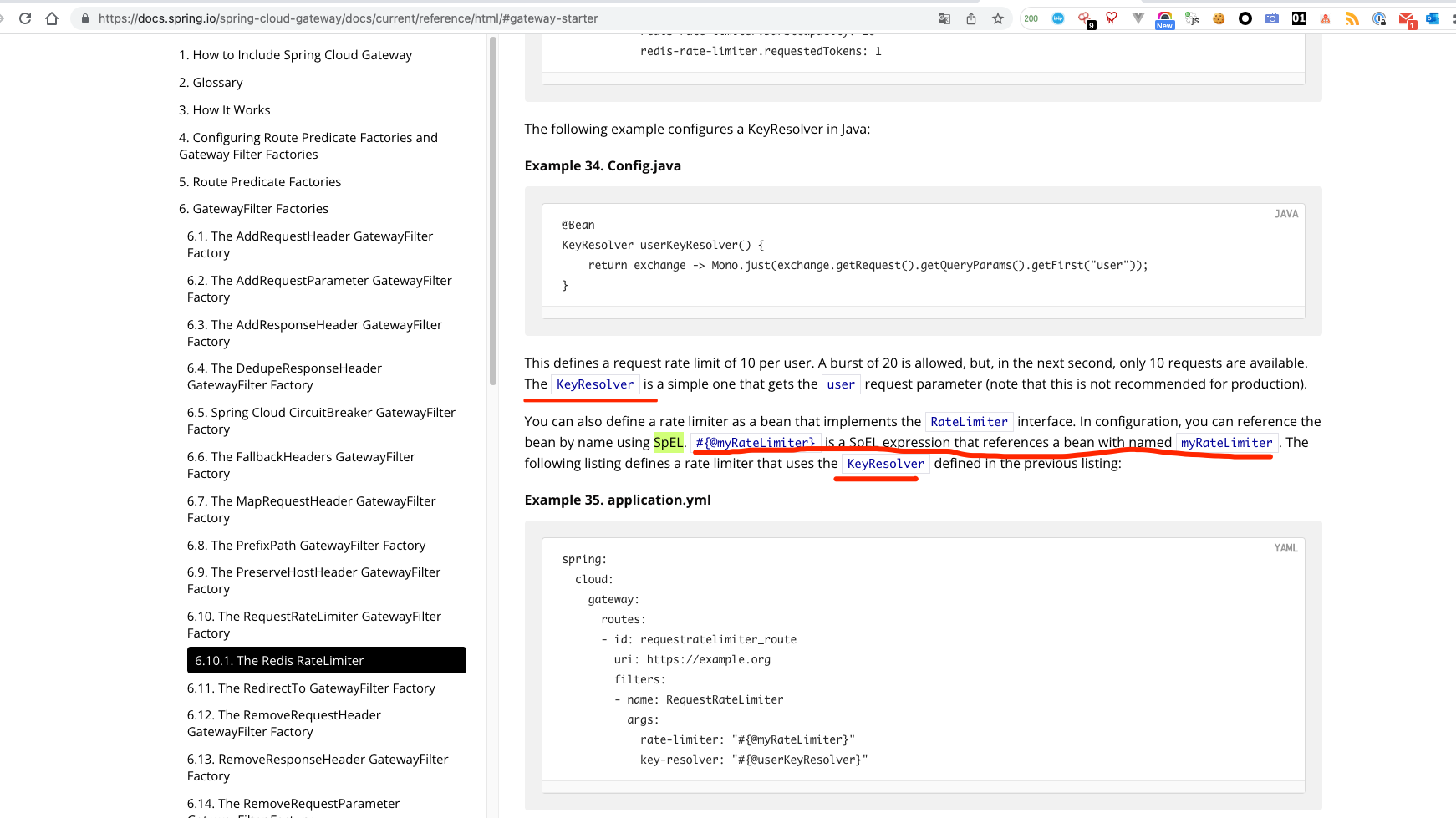The height and width of the screenshot is (818, 1456).
Task: Open the black 01 extension icon
Action: click(1299, 18)
